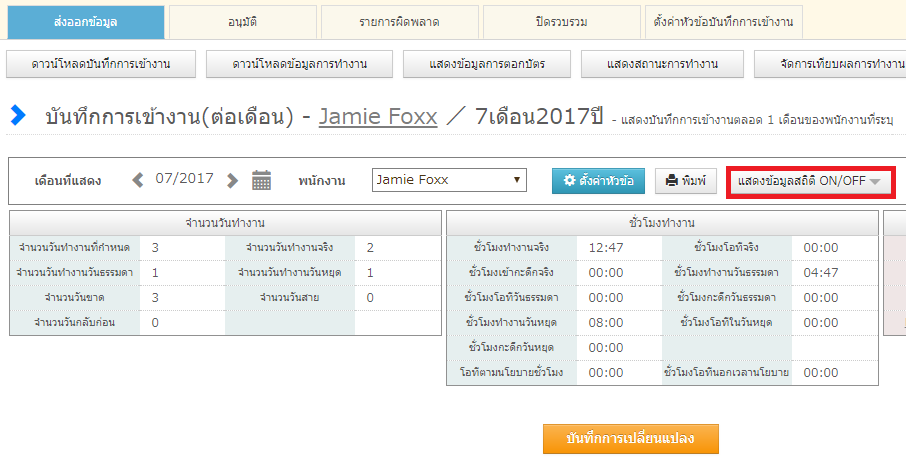The height and width of the screenshot is (473, 906).
Task: Open ตั้งค่าหัวข้อบันทึกการเข้างาน tab
Action: coord(723,22)
